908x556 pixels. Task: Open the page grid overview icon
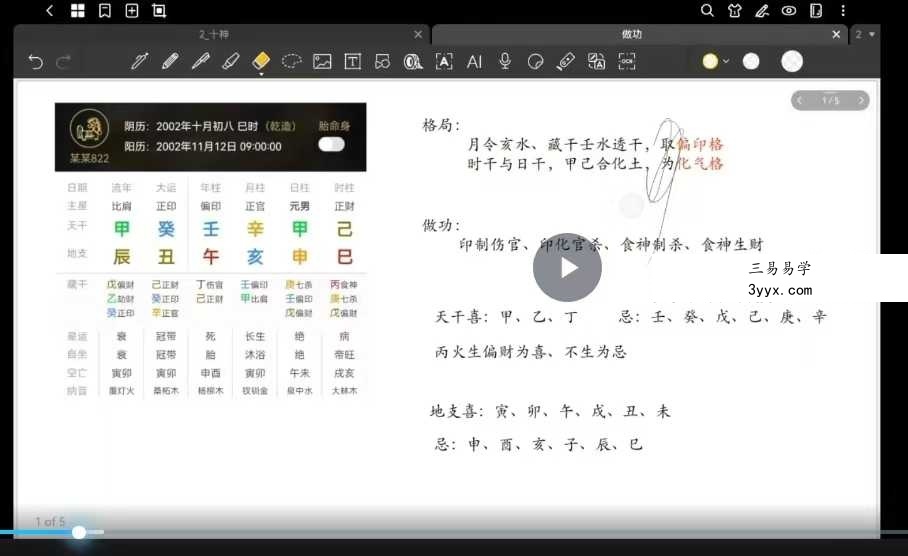tap(78, 10)
